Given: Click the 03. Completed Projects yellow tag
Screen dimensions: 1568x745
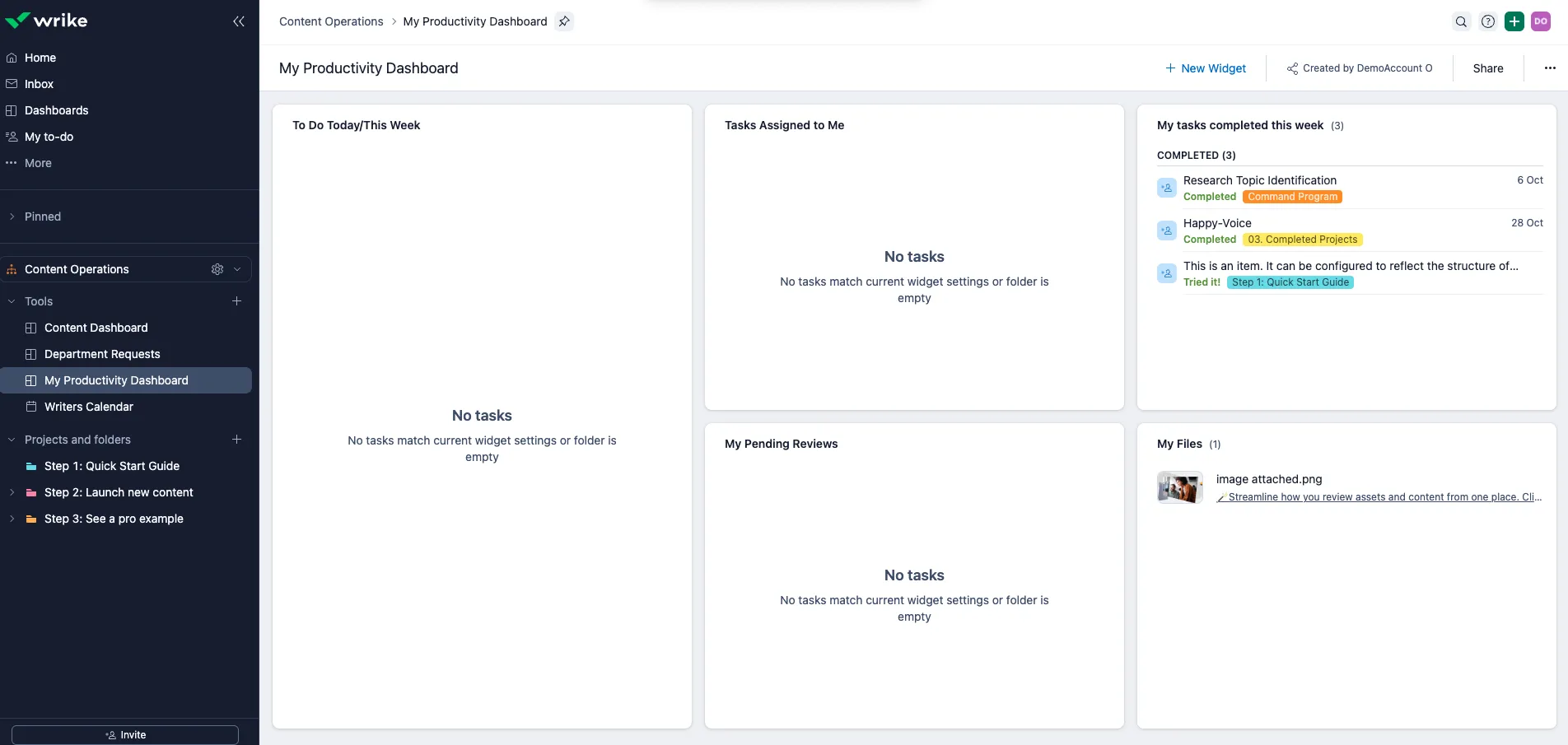Looking at the screenshot, I should 1303,240.
